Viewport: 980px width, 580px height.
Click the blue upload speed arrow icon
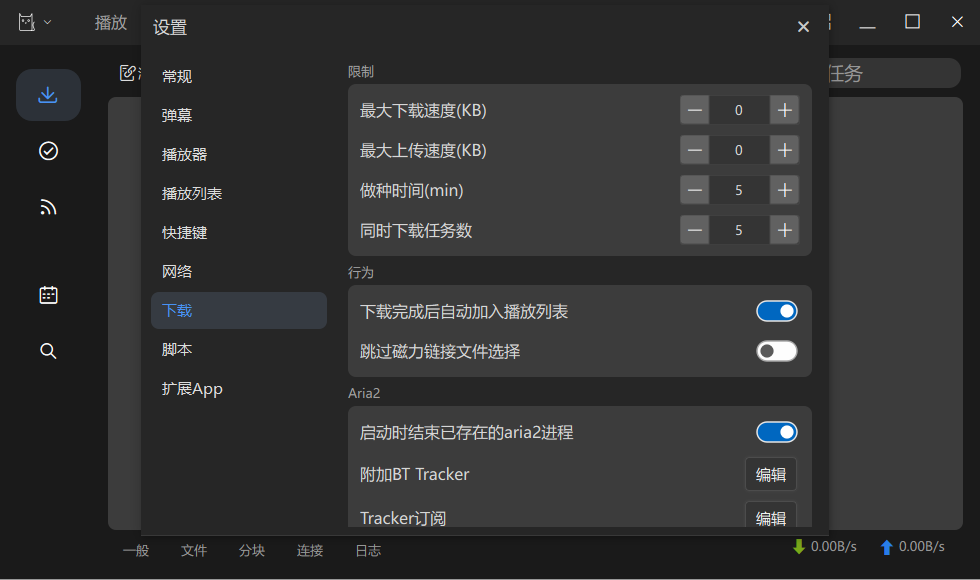(x=886, y=548)
